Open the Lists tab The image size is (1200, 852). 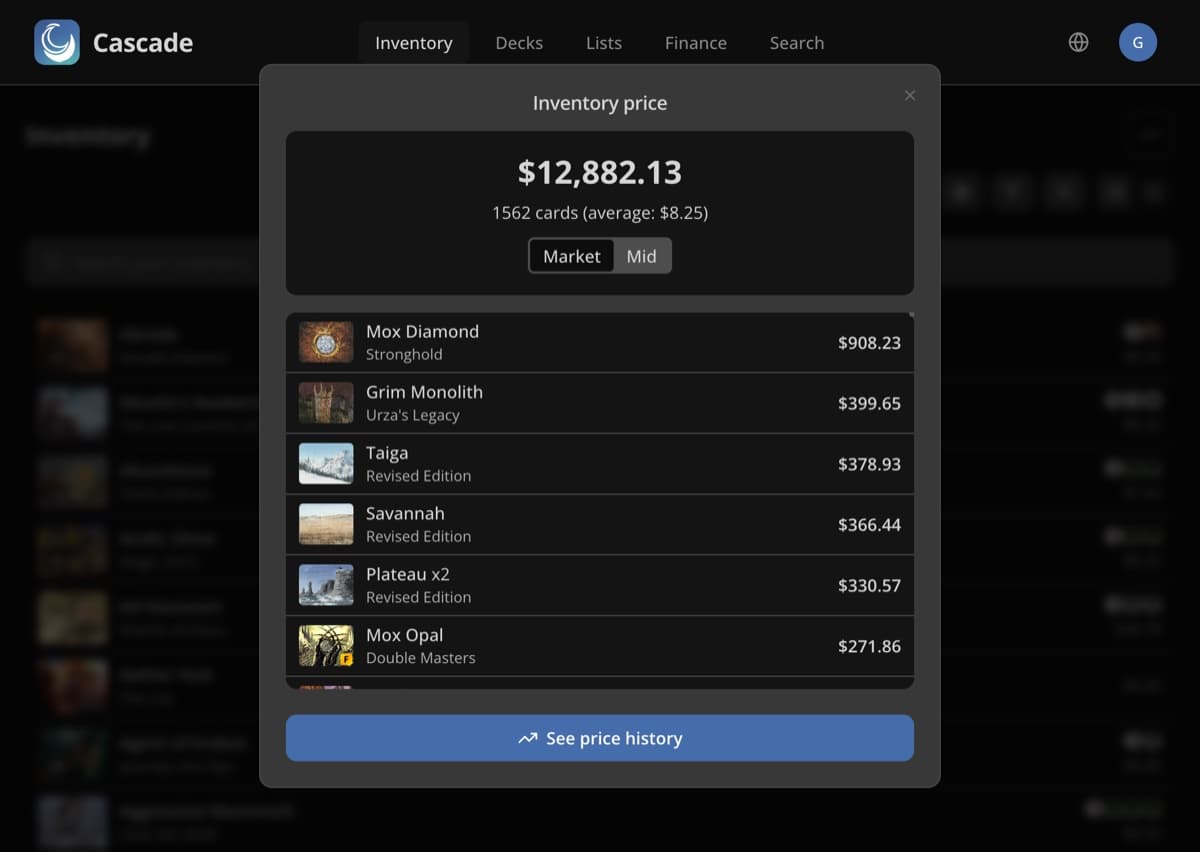pos(604,43)
